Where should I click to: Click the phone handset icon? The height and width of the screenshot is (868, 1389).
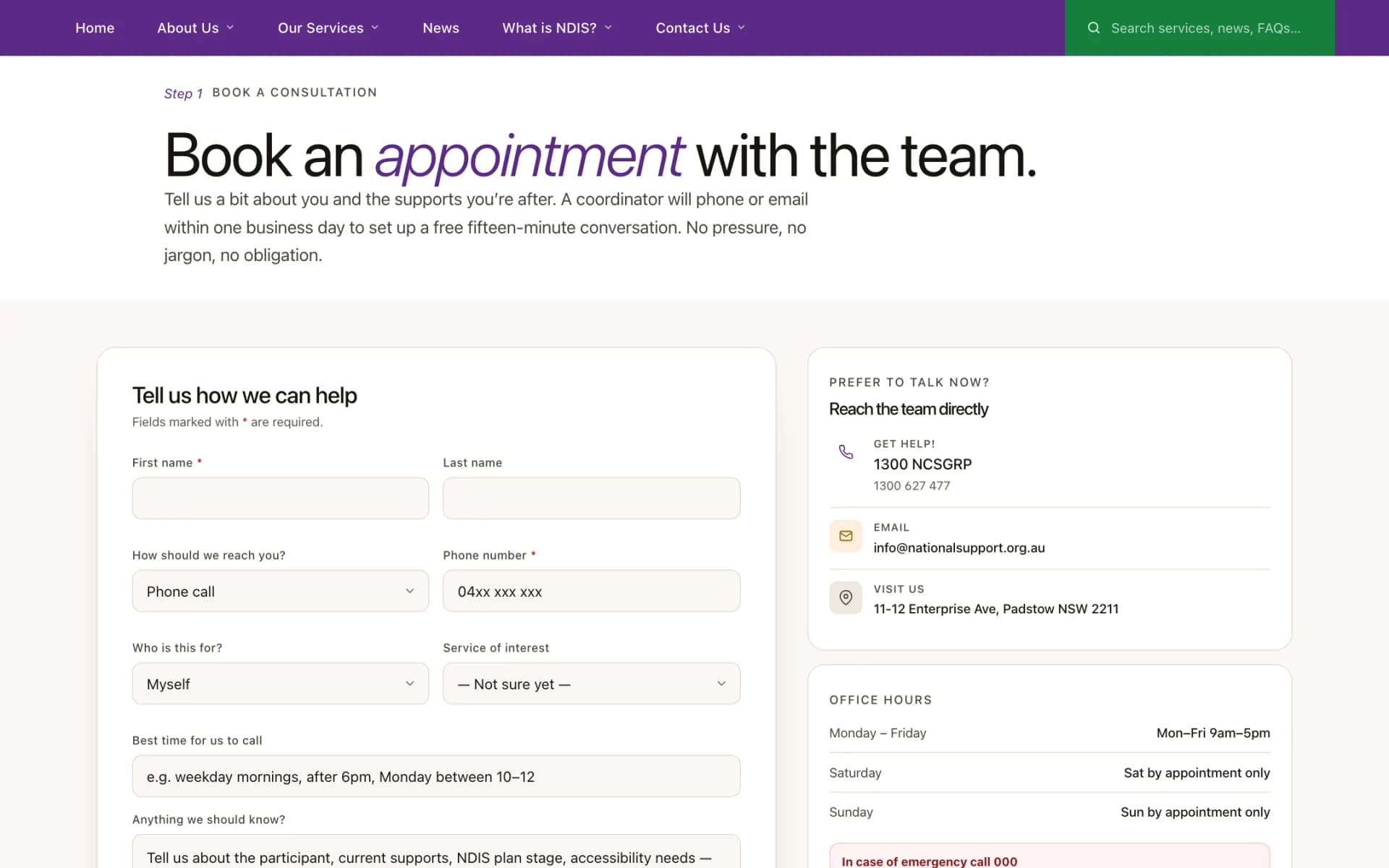point(846,452)
